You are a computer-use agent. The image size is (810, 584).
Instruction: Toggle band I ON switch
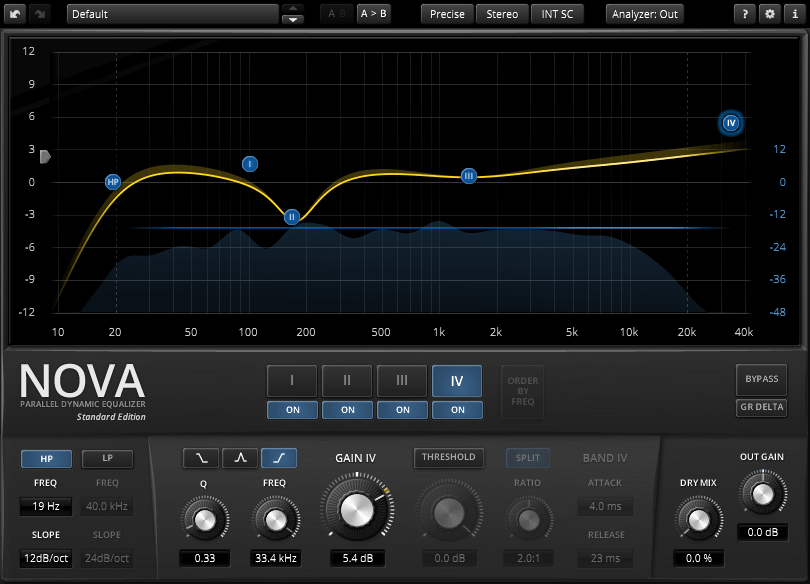pos(292,410)
